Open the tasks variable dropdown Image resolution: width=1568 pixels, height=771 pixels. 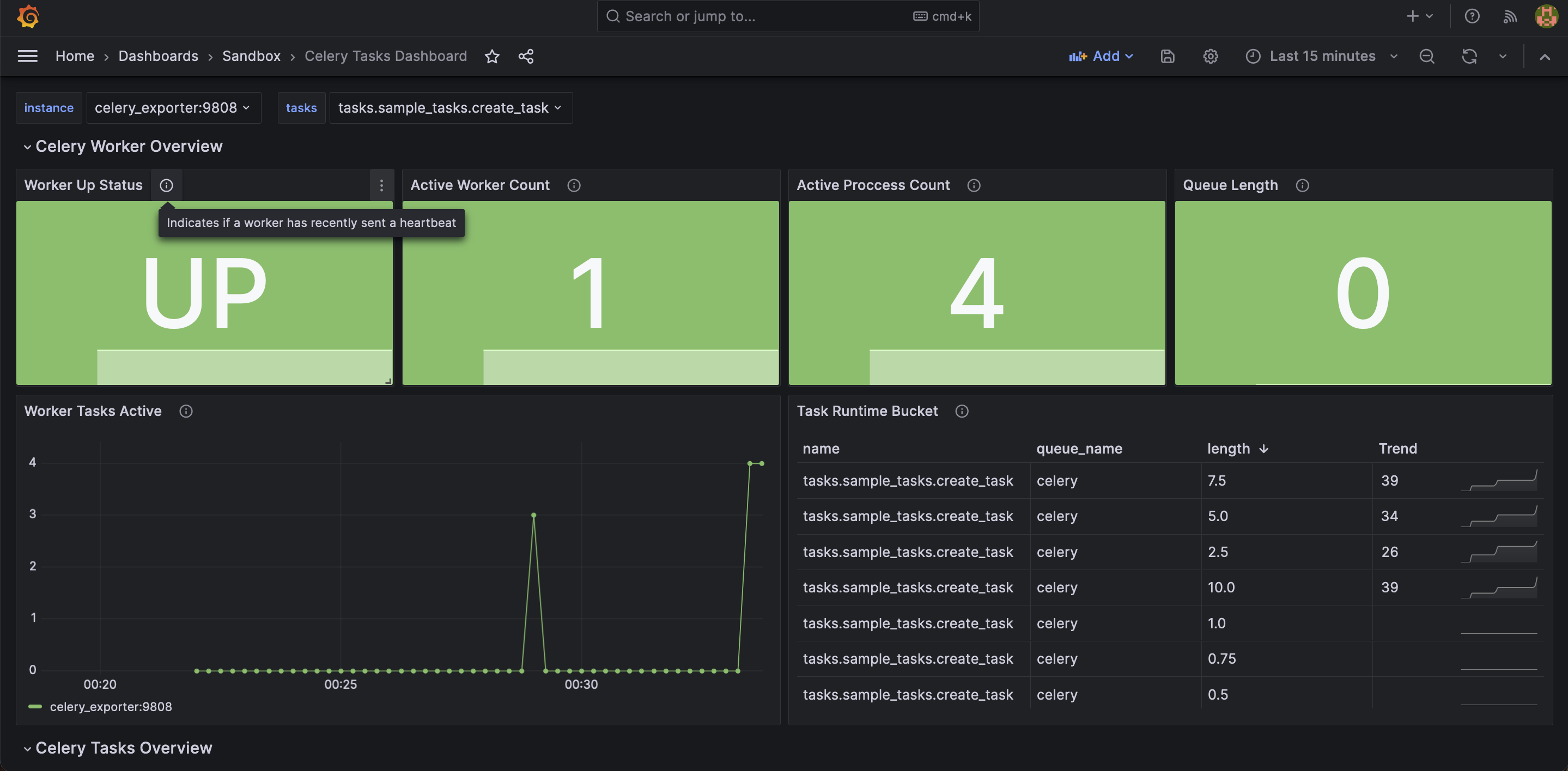point(450,108)
